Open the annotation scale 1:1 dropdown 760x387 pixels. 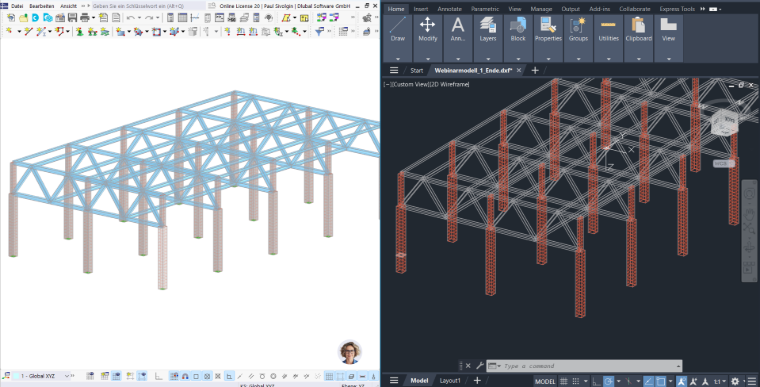coord(719,381)
